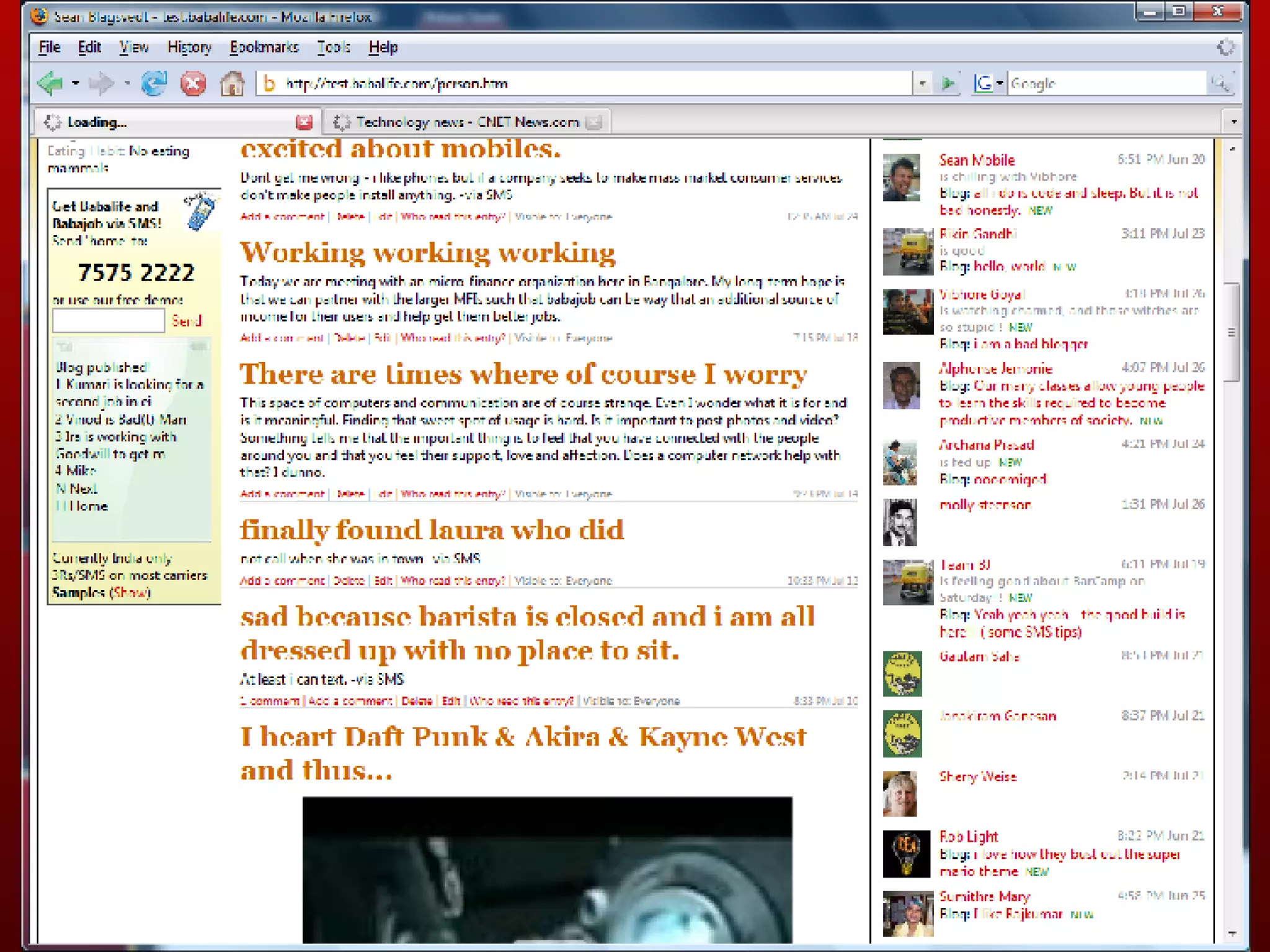1270x952 pixels.
Task: Open the list all tabs dropdown
Action: coord(1233,122)
